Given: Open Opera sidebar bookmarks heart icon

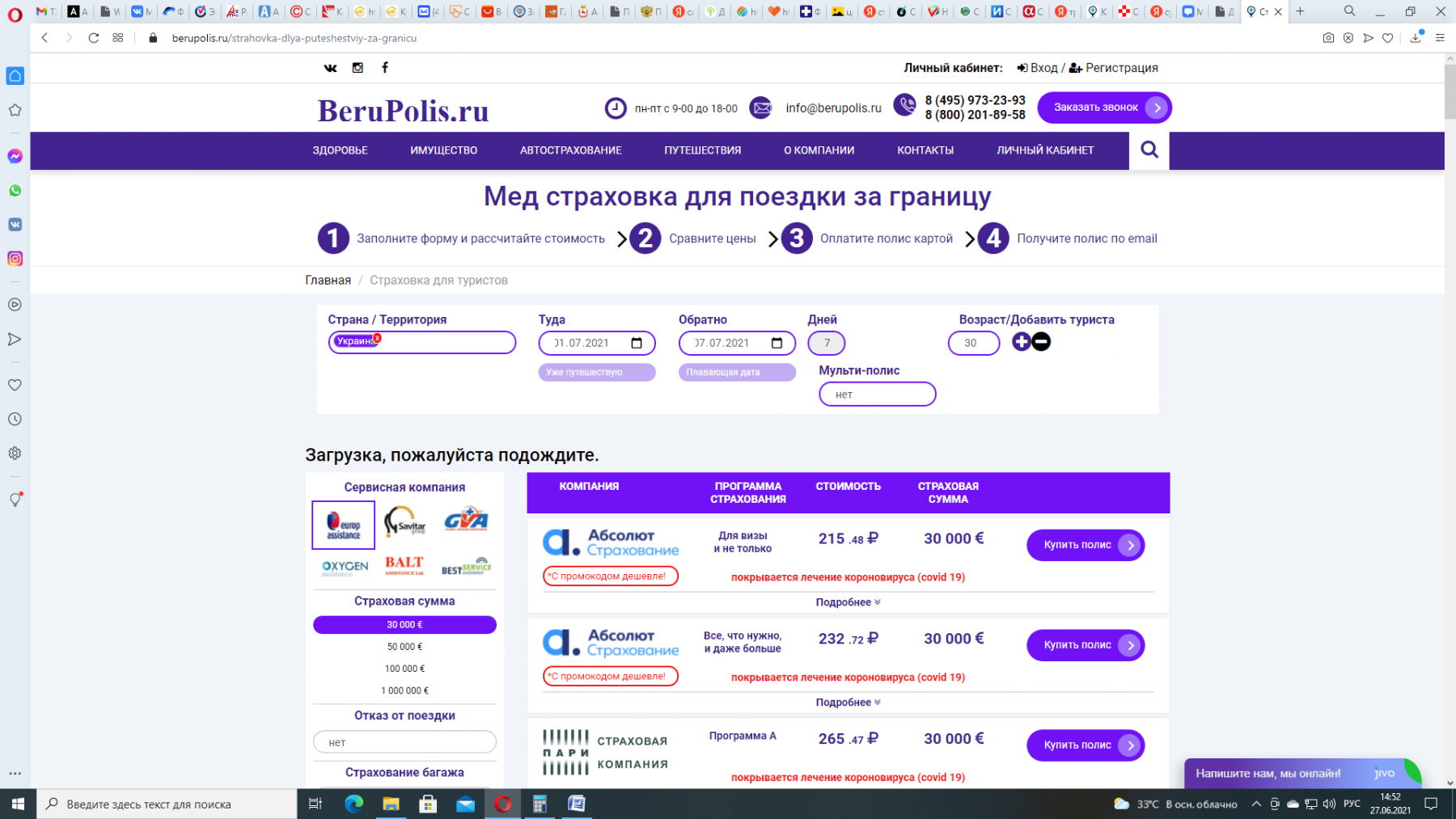Looking at the screenshot, I should [15, 385].
